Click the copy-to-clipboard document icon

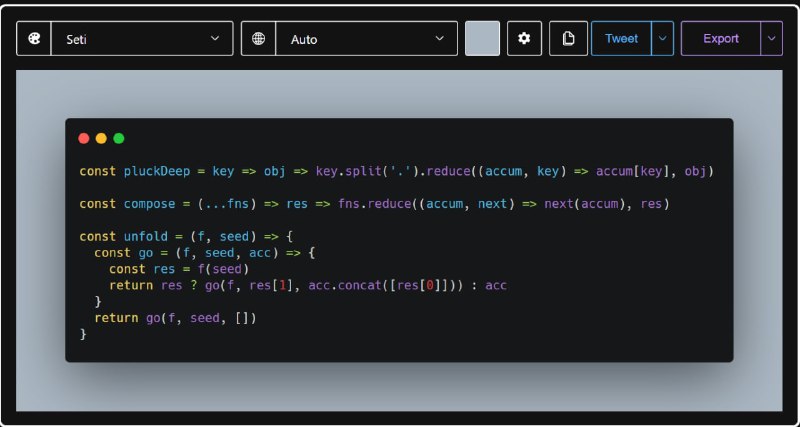(568, 39)
